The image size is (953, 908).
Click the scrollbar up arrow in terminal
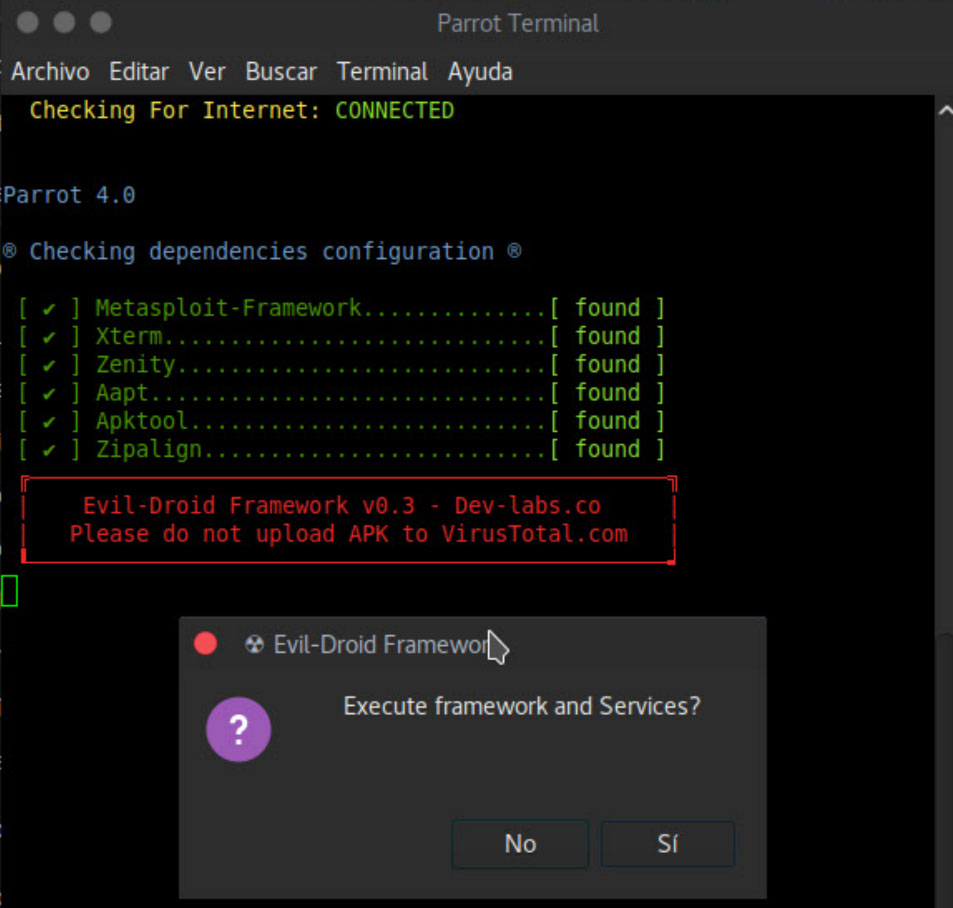[x=944, y=112]
